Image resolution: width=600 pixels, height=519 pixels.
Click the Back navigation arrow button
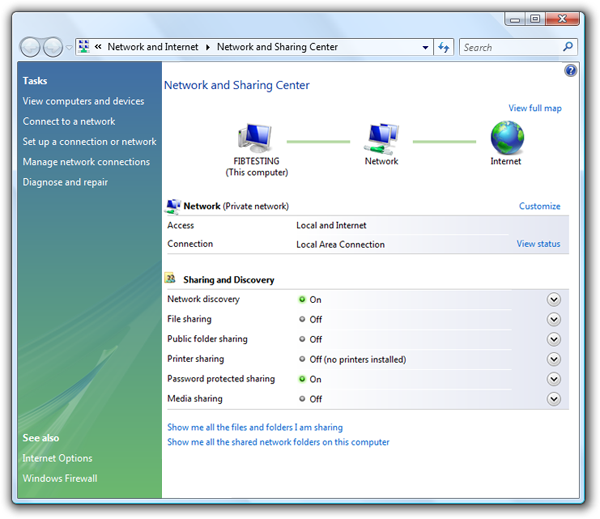30,47
